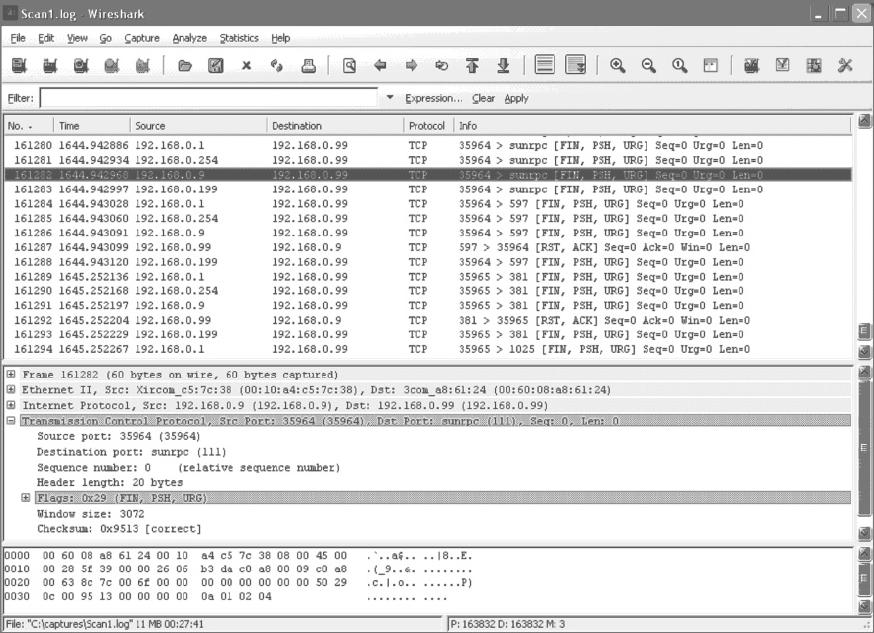Restart the running capture
874x633 pixels.
(143, 66)
